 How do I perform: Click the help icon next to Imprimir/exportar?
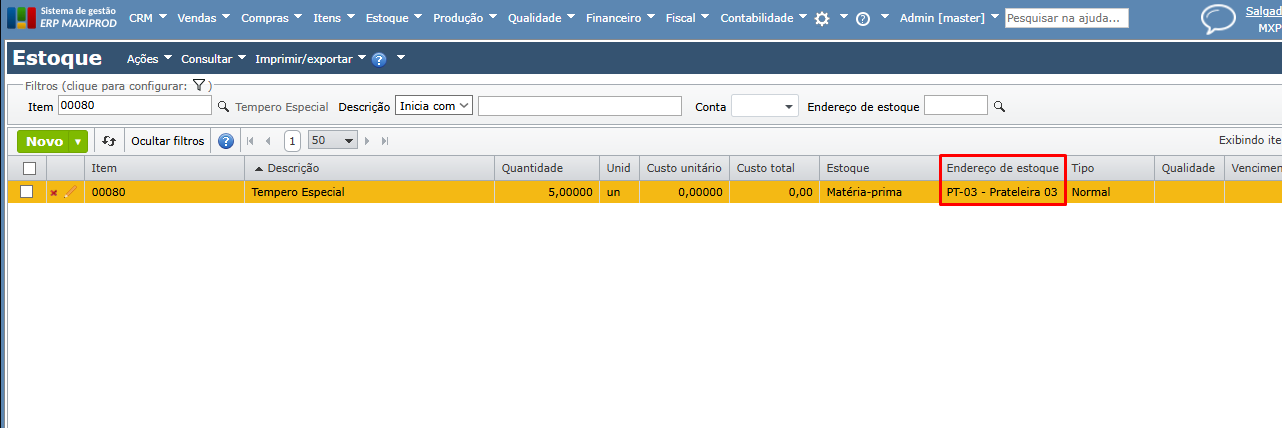point(379,59)
